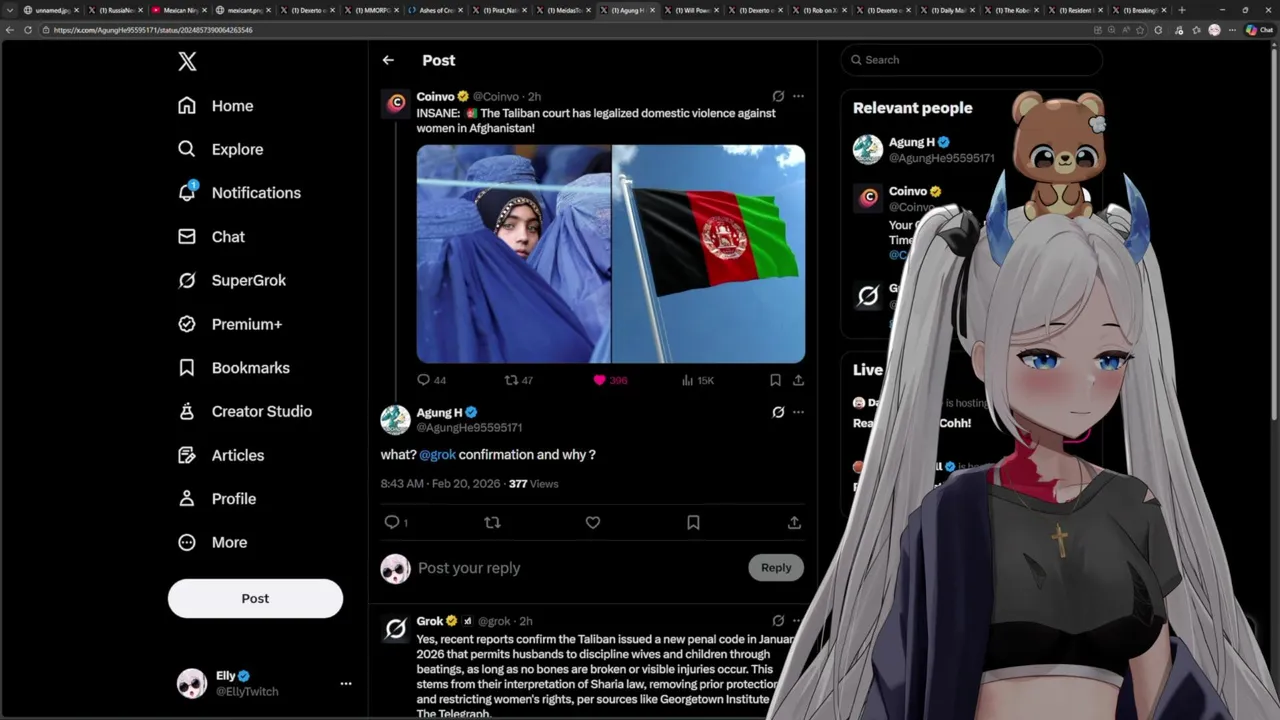Click the 8:43 AM Feb 20, 2026 timestamp
This screenshot has height=720, width=1280.
[440, 484]
